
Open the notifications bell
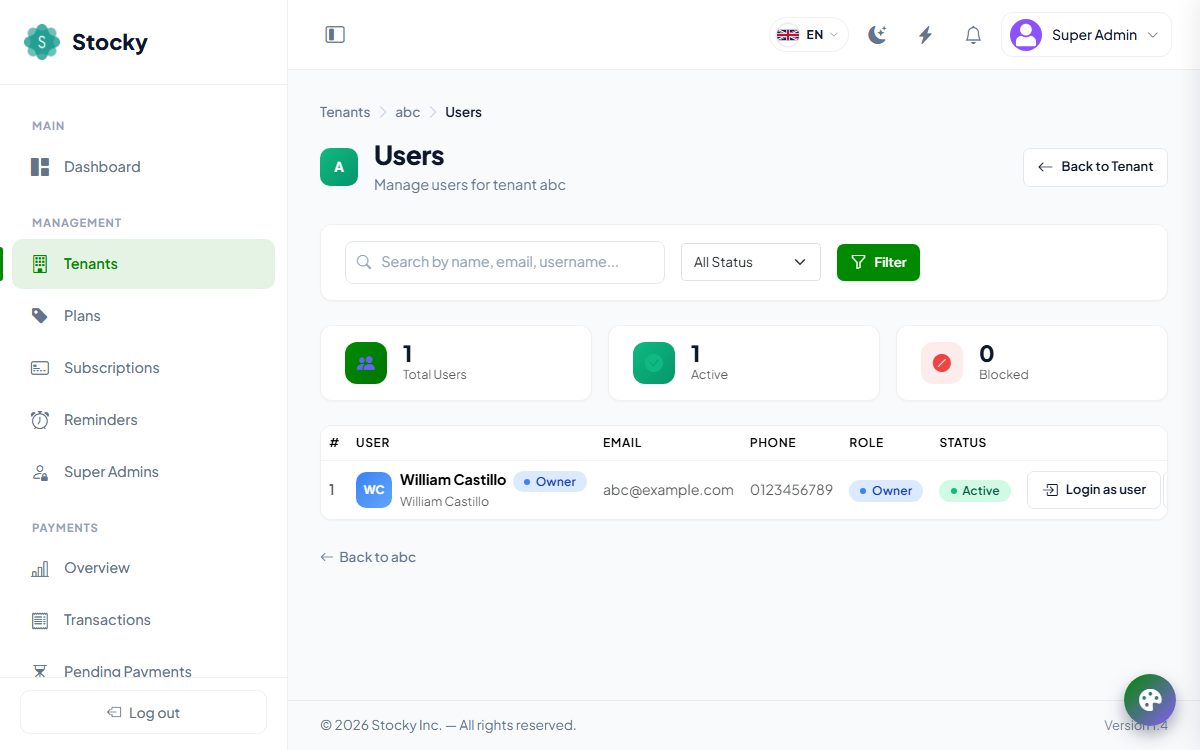click(973, 35)
